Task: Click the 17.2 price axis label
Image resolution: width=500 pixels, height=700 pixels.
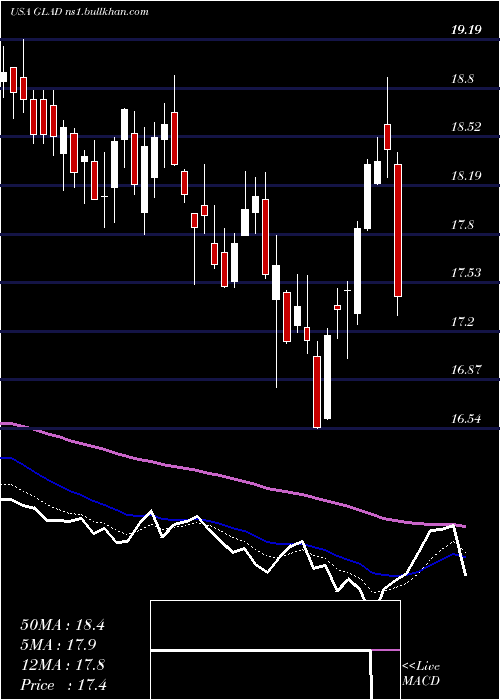Action: (462, 322)
